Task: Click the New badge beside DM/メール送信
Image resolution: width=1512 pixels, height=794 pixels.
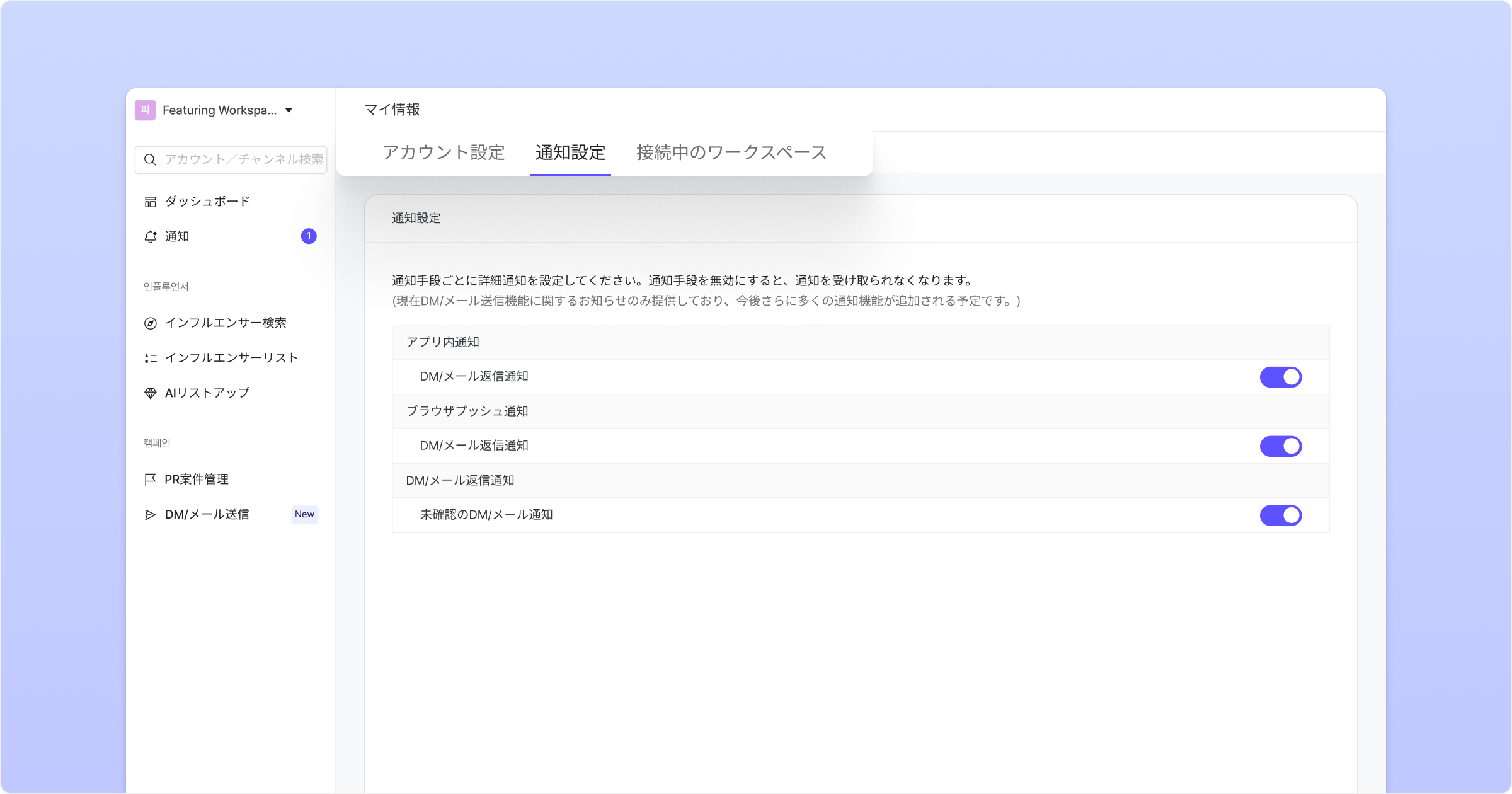Action: tap(304, 514)
